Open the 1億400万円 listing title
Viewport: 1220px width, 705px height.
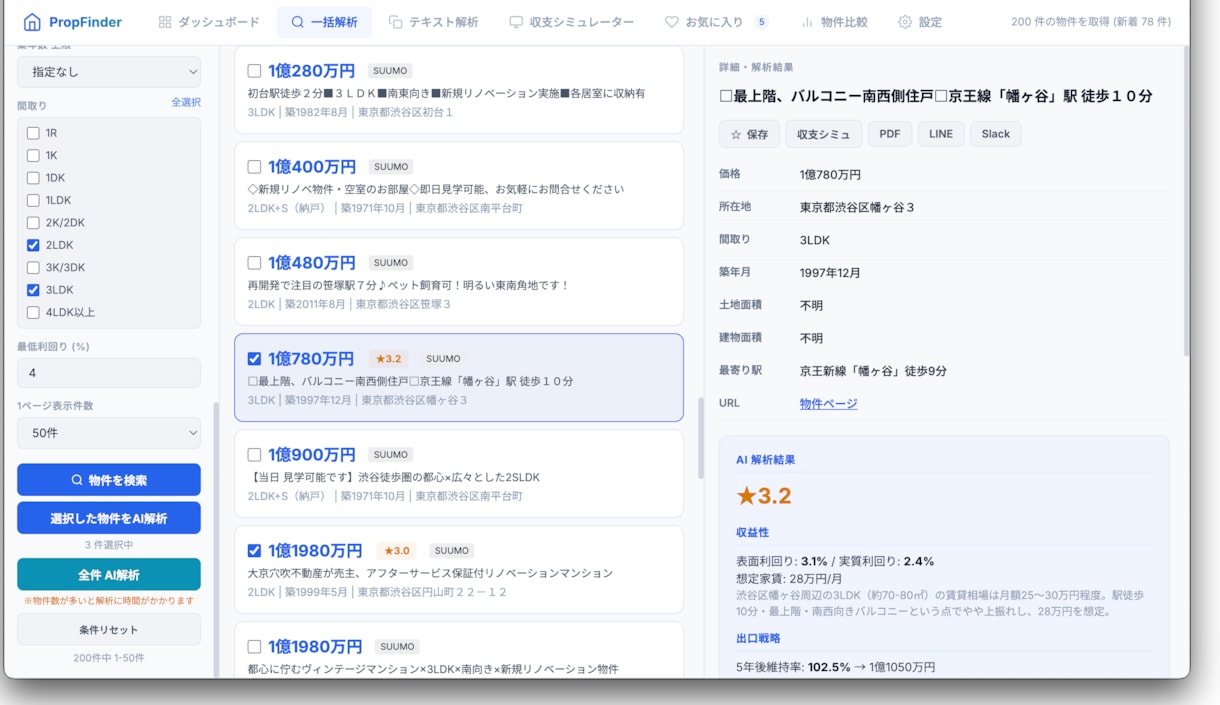312,167
